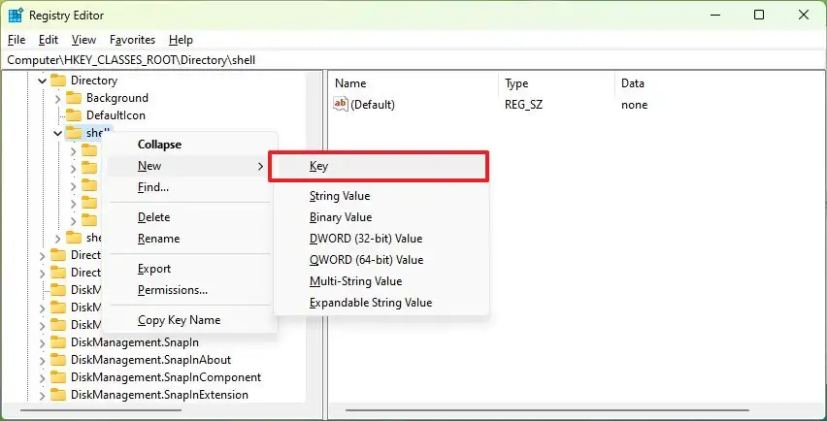Select the DiskManagement.SnapIn key label

(134, 342)
